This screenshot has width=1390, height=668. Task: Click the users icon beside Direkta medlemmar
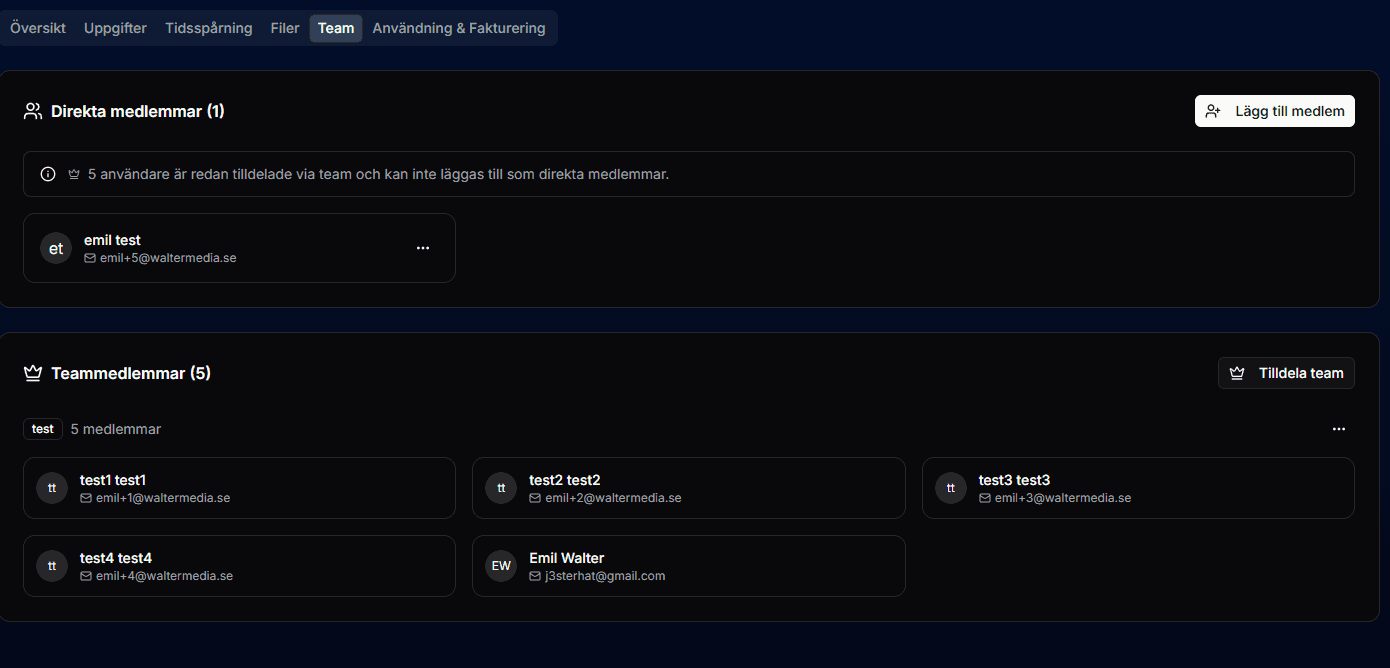click(33, 111)
